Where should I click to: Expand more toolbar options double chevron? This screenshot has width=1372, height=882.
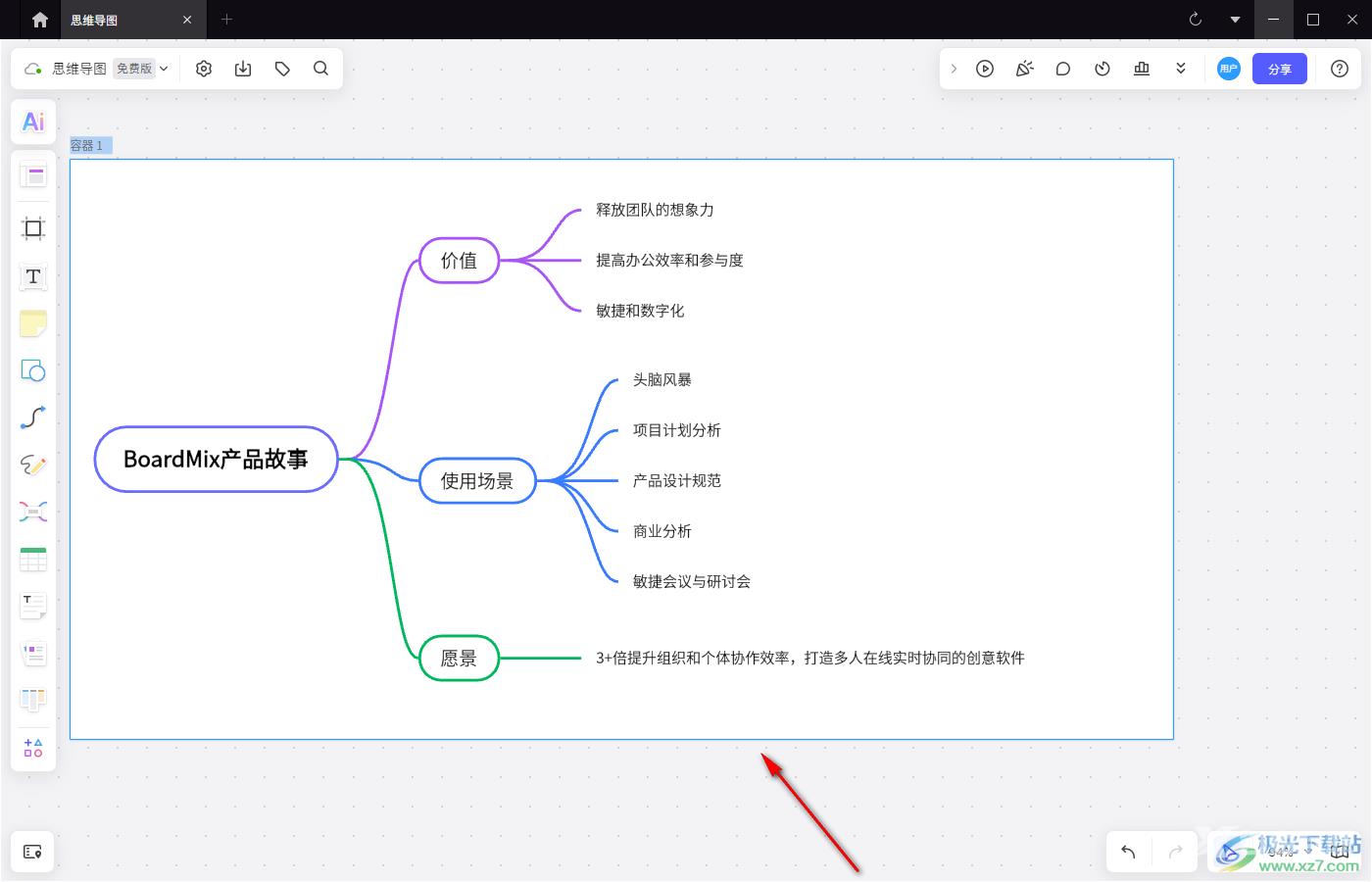[x=1181, y=69]
